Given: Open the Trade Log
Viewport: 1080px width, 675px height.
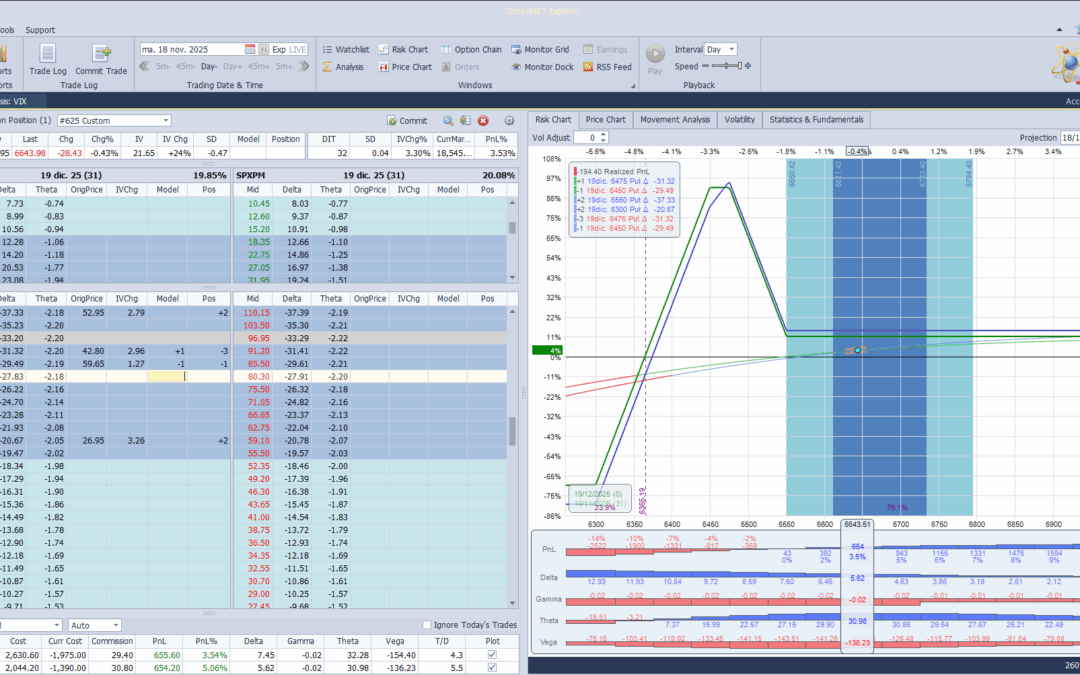Looking at the screenshot, I should pos(47,58).
